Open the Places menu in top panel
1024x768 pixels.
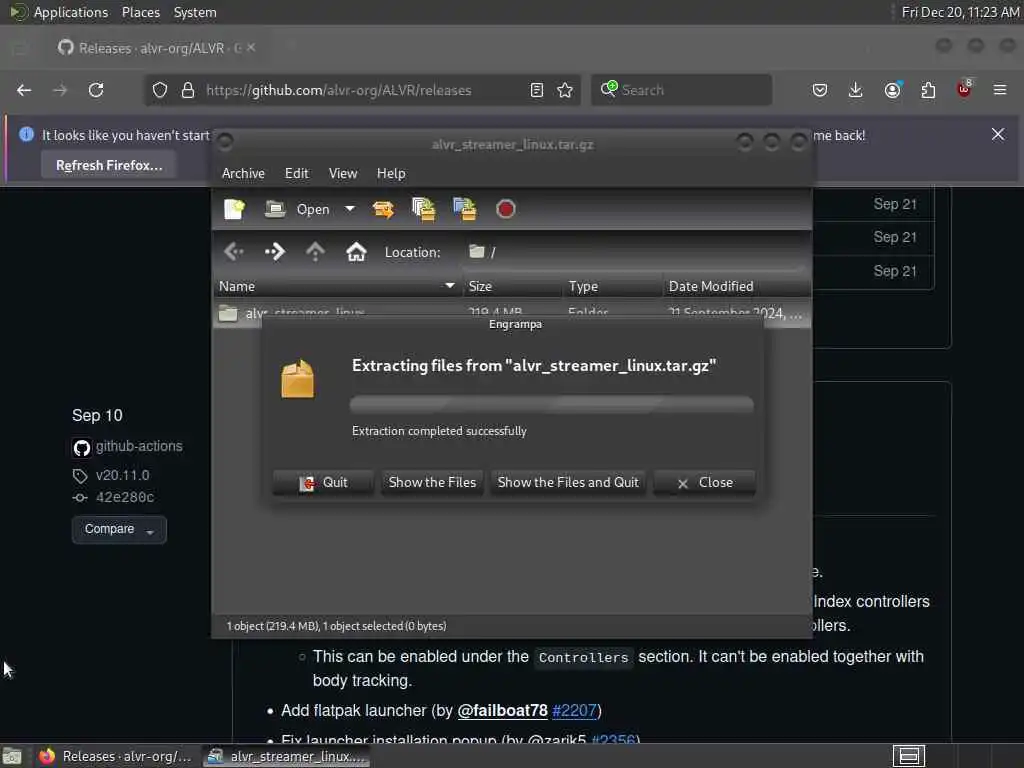pos(140,12)
